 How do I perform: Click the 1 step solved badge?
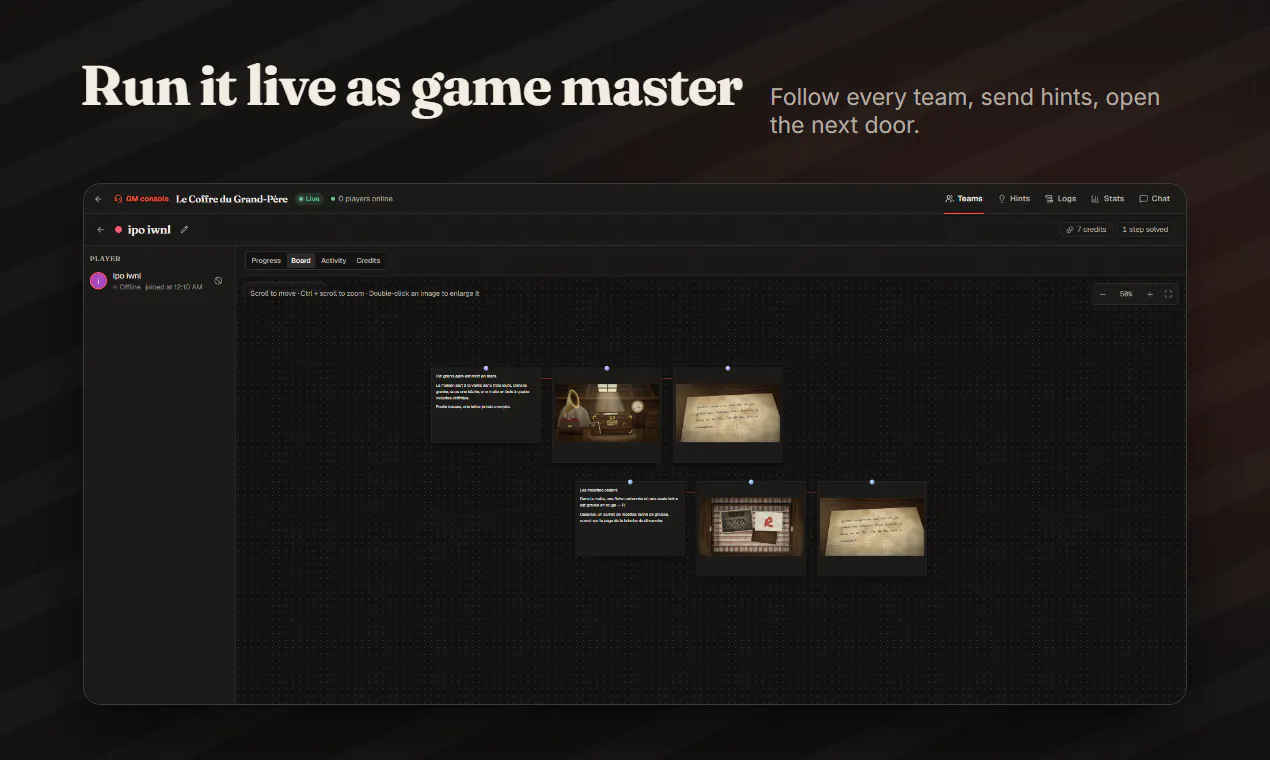(x=1145, y=230)
